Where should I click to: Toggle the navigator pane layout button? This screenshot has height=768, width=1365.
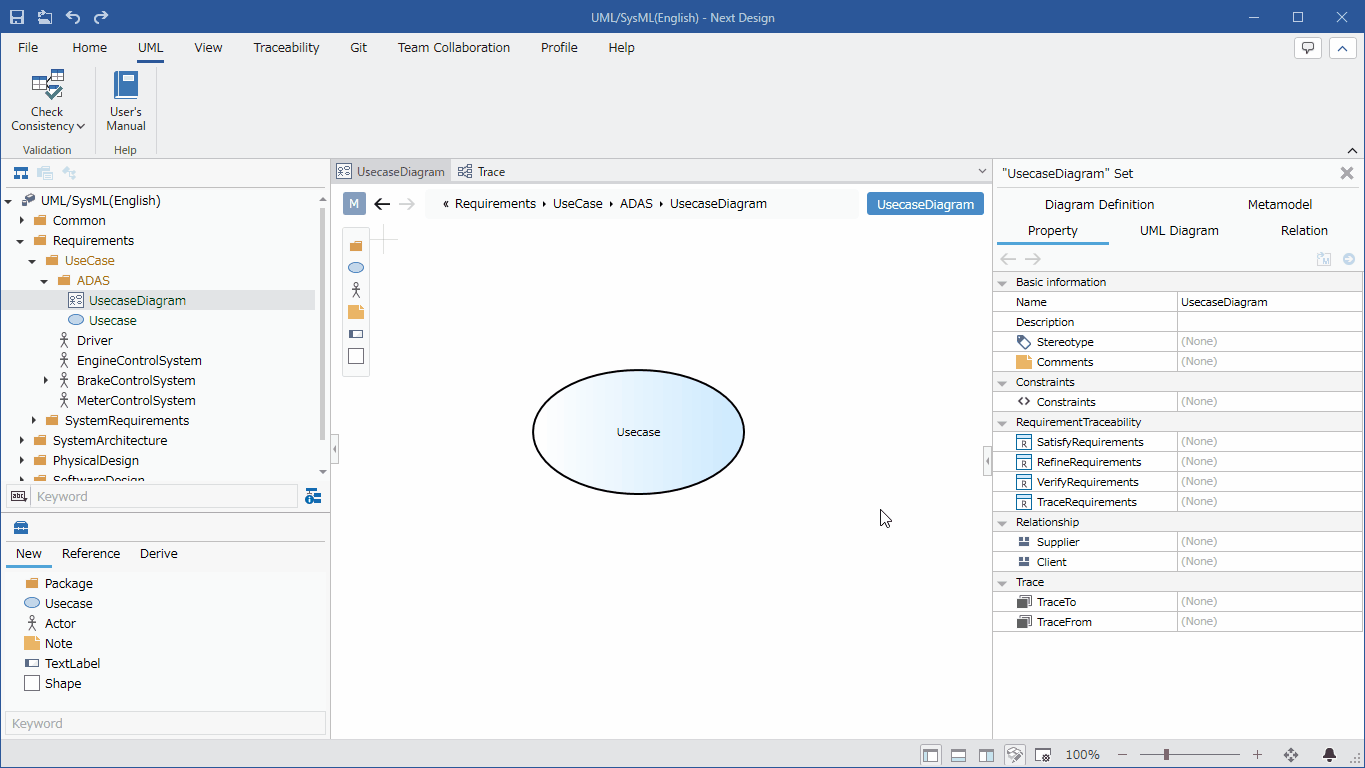[931, 755]
